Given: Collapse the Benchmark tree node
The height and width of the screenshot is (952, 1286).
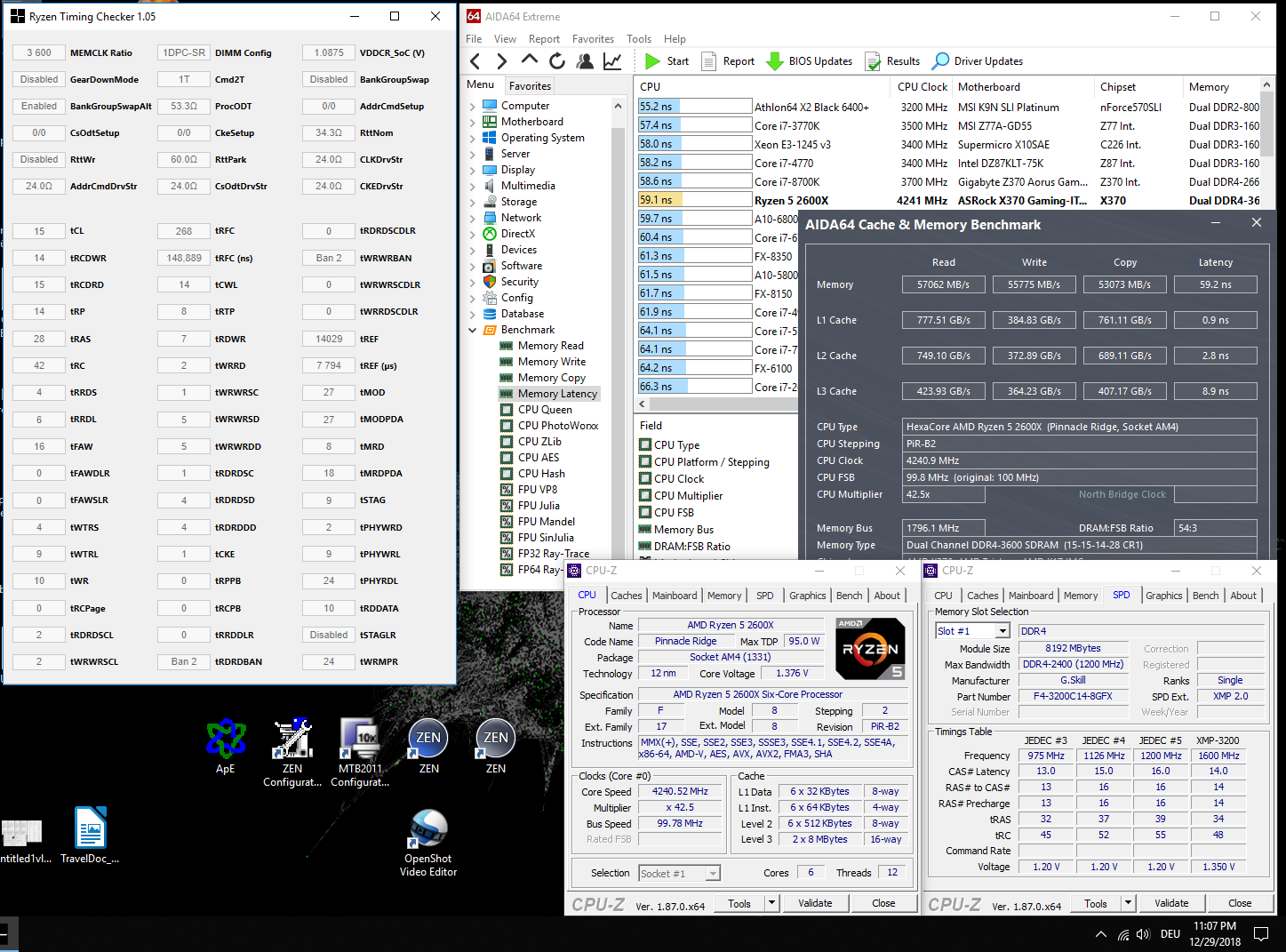Looking at the screenshot, I should 473,330.
